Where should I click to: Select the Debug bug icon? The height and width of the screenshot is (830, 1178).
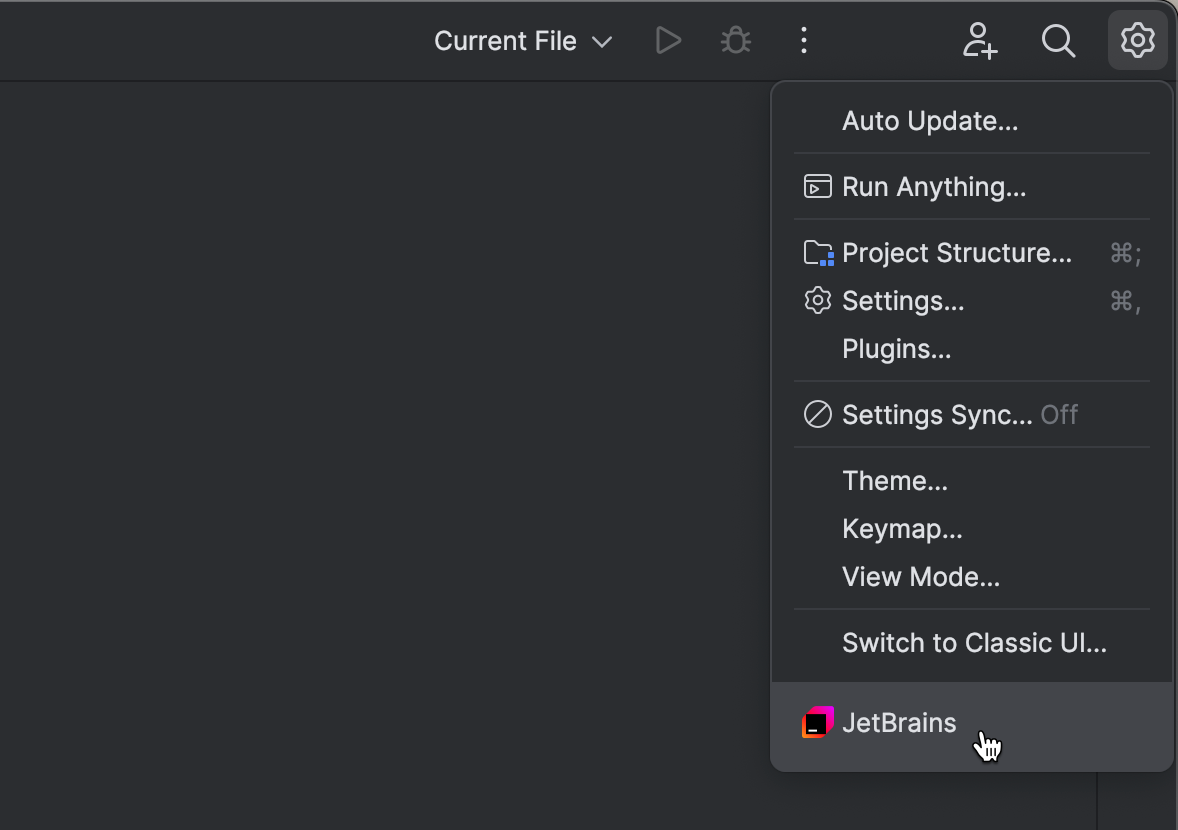click(x=735, y=40)
